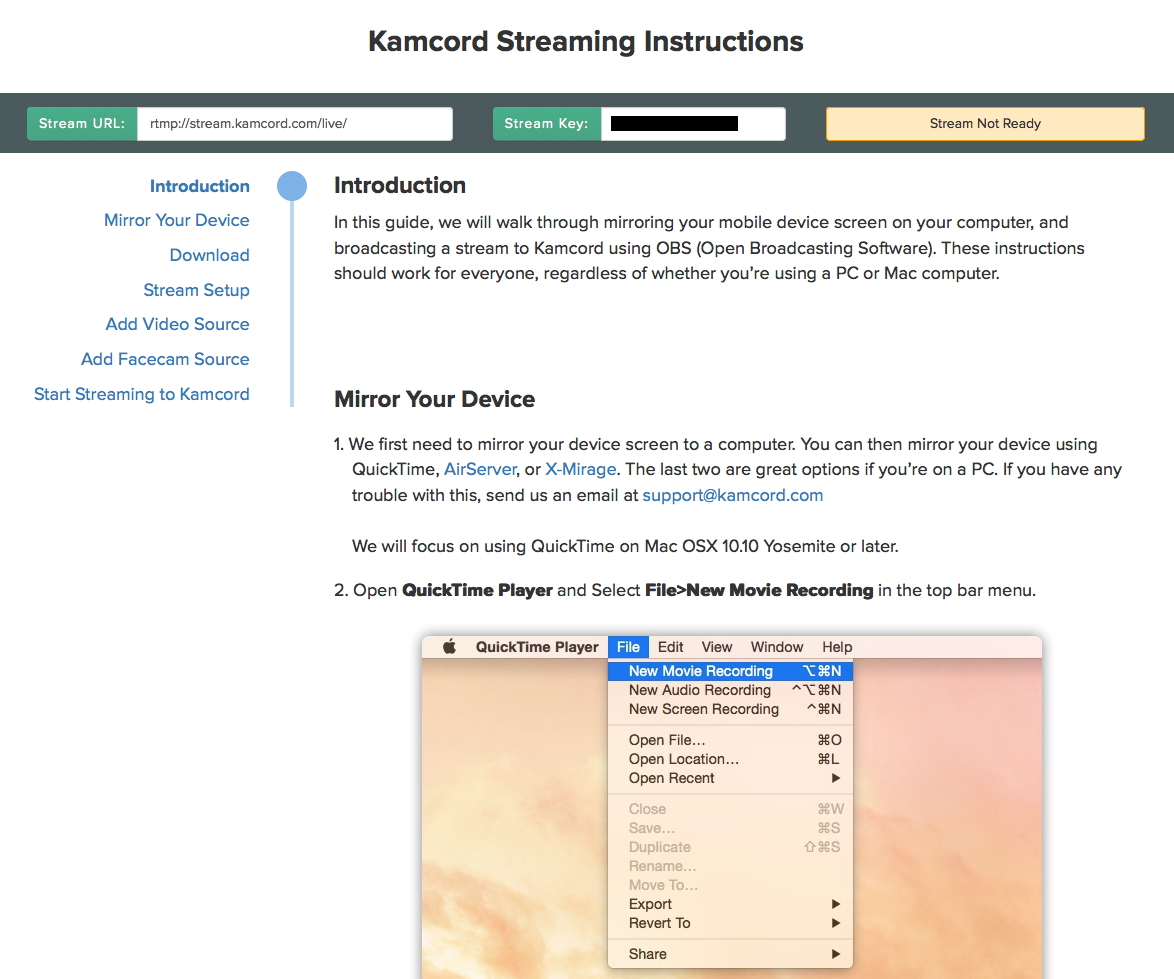The width and height of the screenshot is (1174, 979).
Task: Click the greyed-out Close menu item
Action: tap(730, 809)
